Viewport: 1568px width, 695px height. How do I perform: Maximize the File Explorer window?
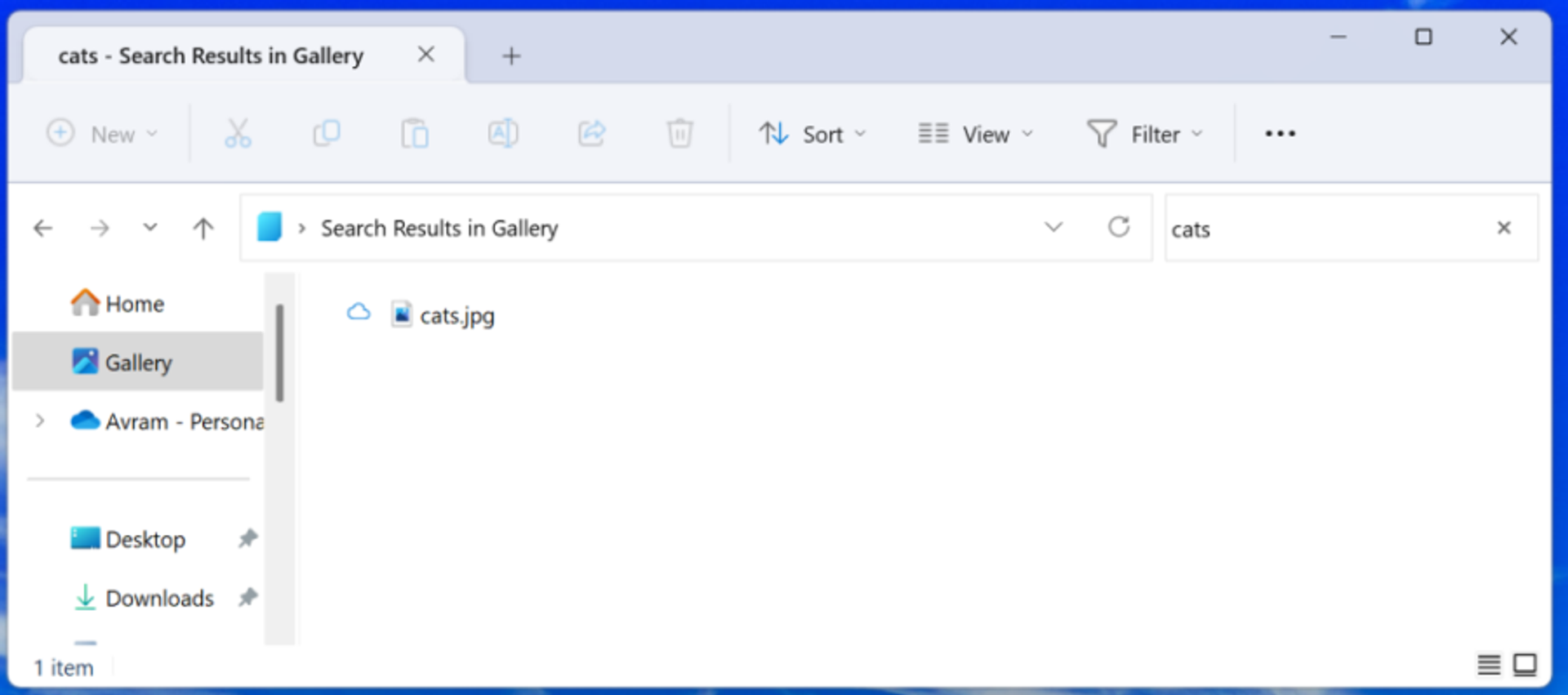pos(1423,37)
